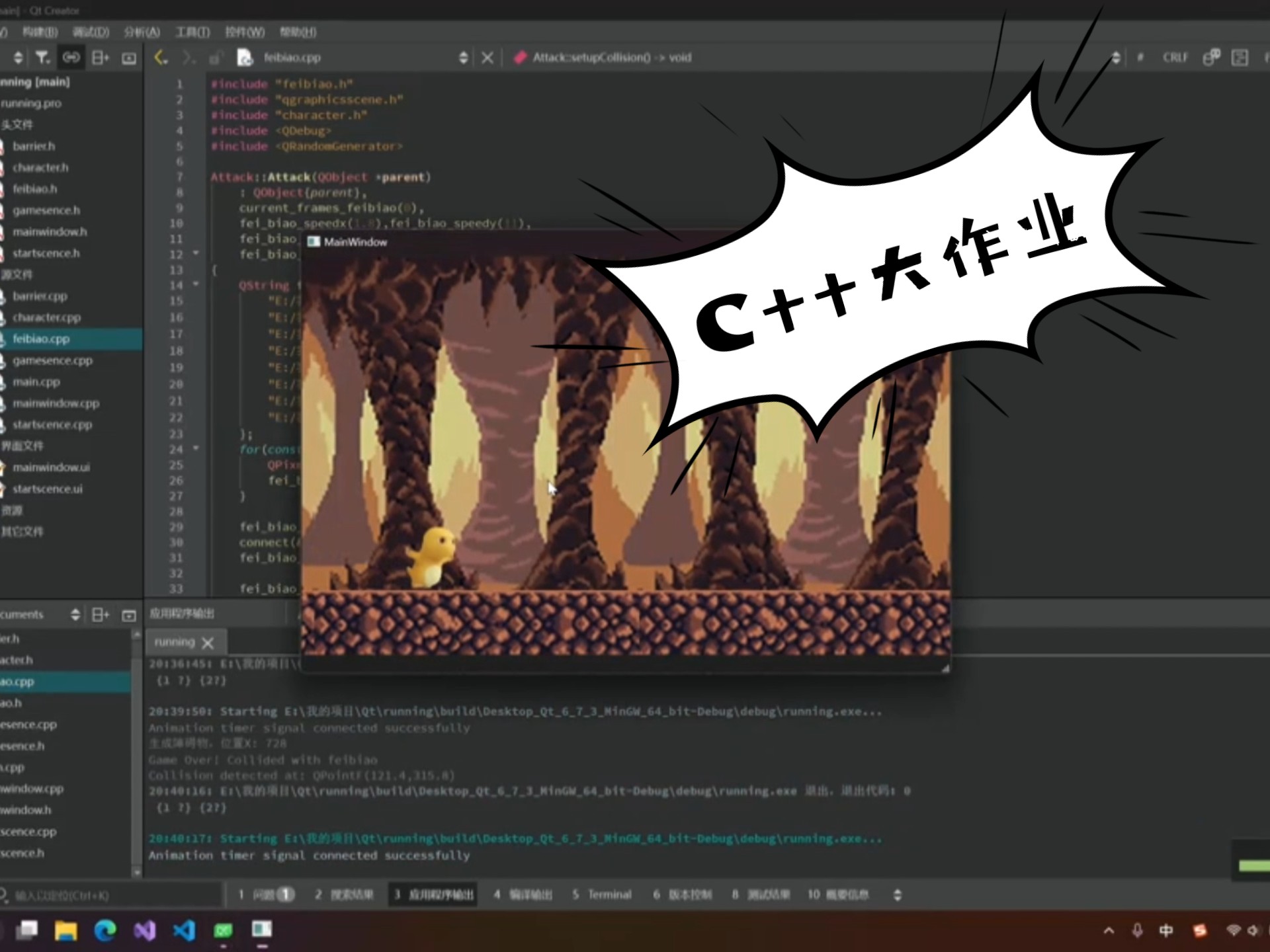Click the split icon in open documents panel
This screenshot has height=952, width=1270.
(x=101, y=615)
